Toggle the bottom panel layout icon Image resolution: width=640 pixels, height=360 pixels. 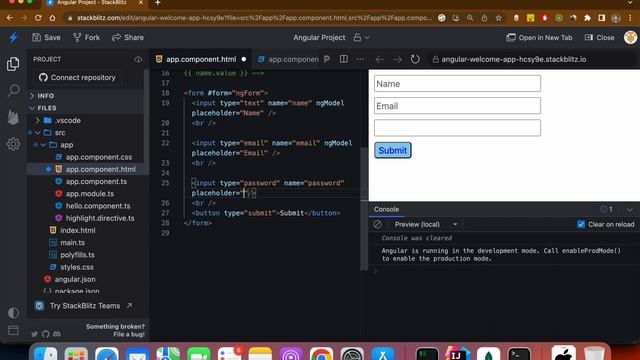click(x=13, y=330)
